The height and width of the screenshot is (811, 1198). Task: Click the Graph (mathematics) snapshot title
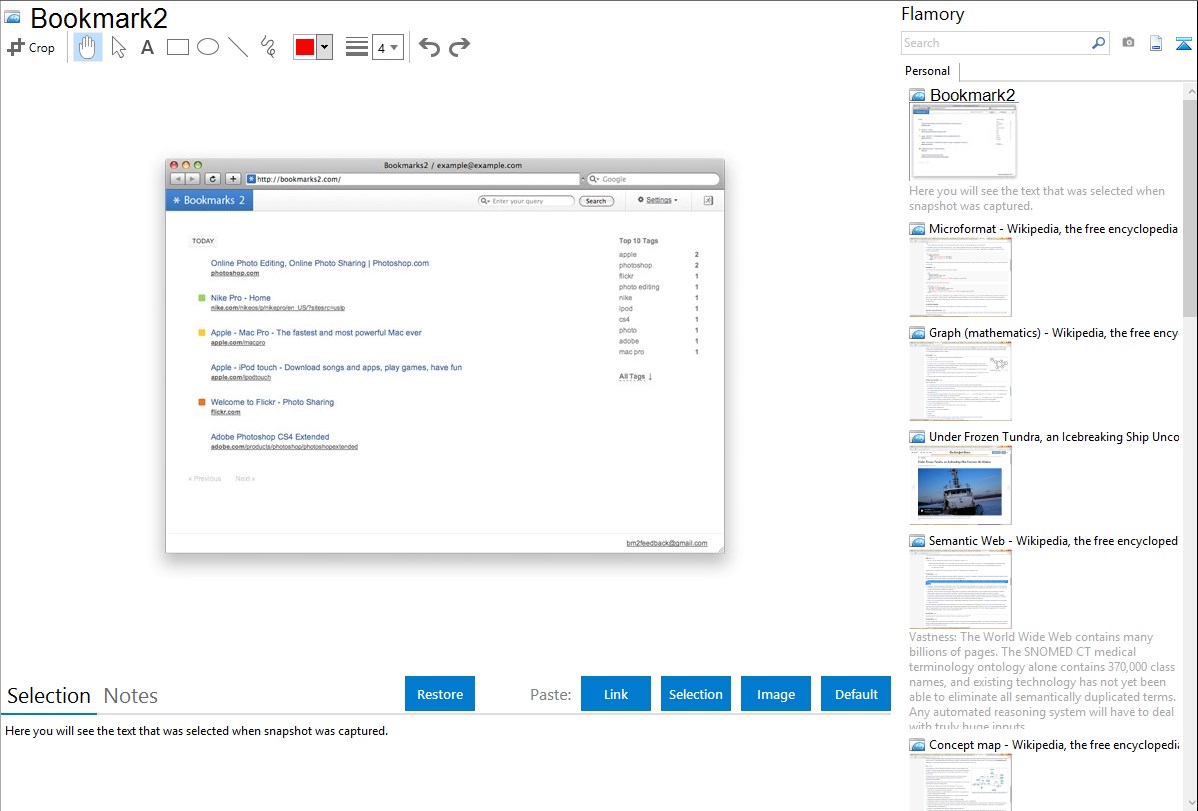coord(1054,333)
